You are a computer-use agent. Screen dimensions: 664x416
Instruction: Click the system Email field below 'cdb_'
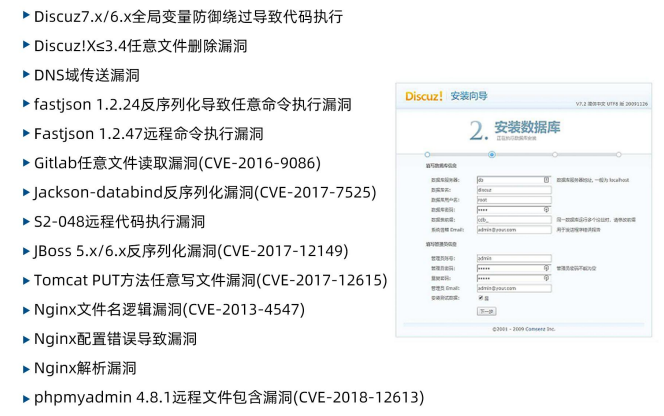514,230
